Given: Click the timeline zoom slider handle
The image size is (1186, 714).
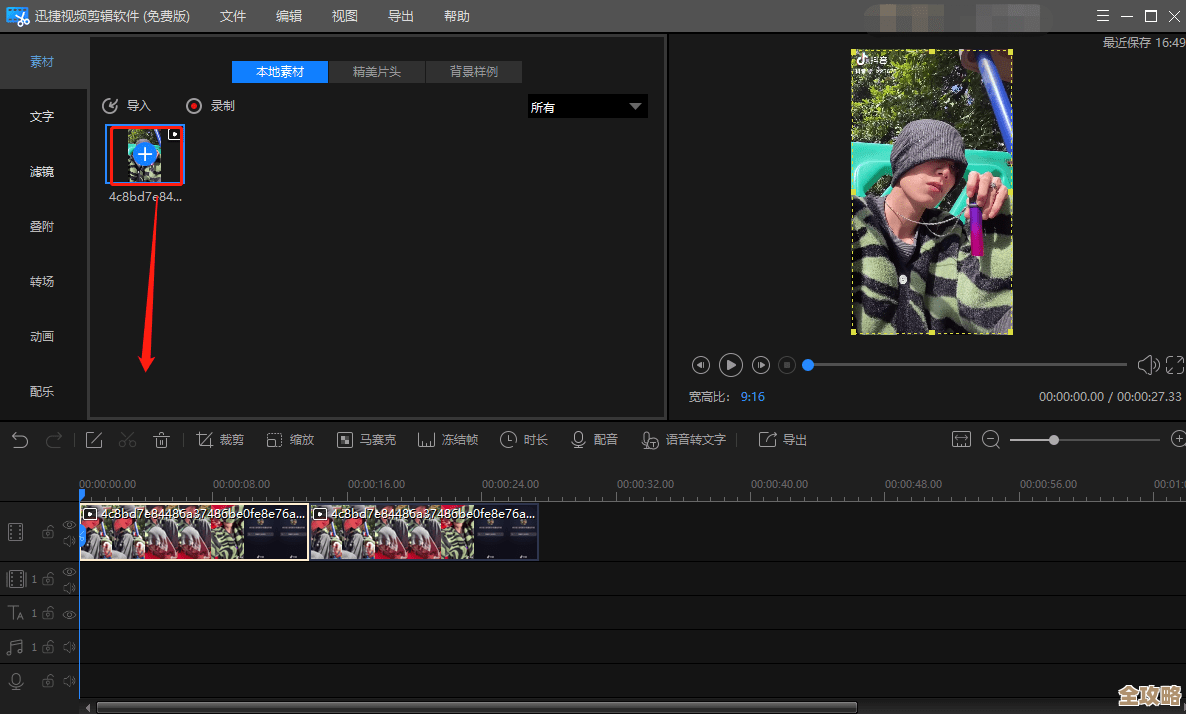Looking at the screenshot, I should [x=1053, y=440].
